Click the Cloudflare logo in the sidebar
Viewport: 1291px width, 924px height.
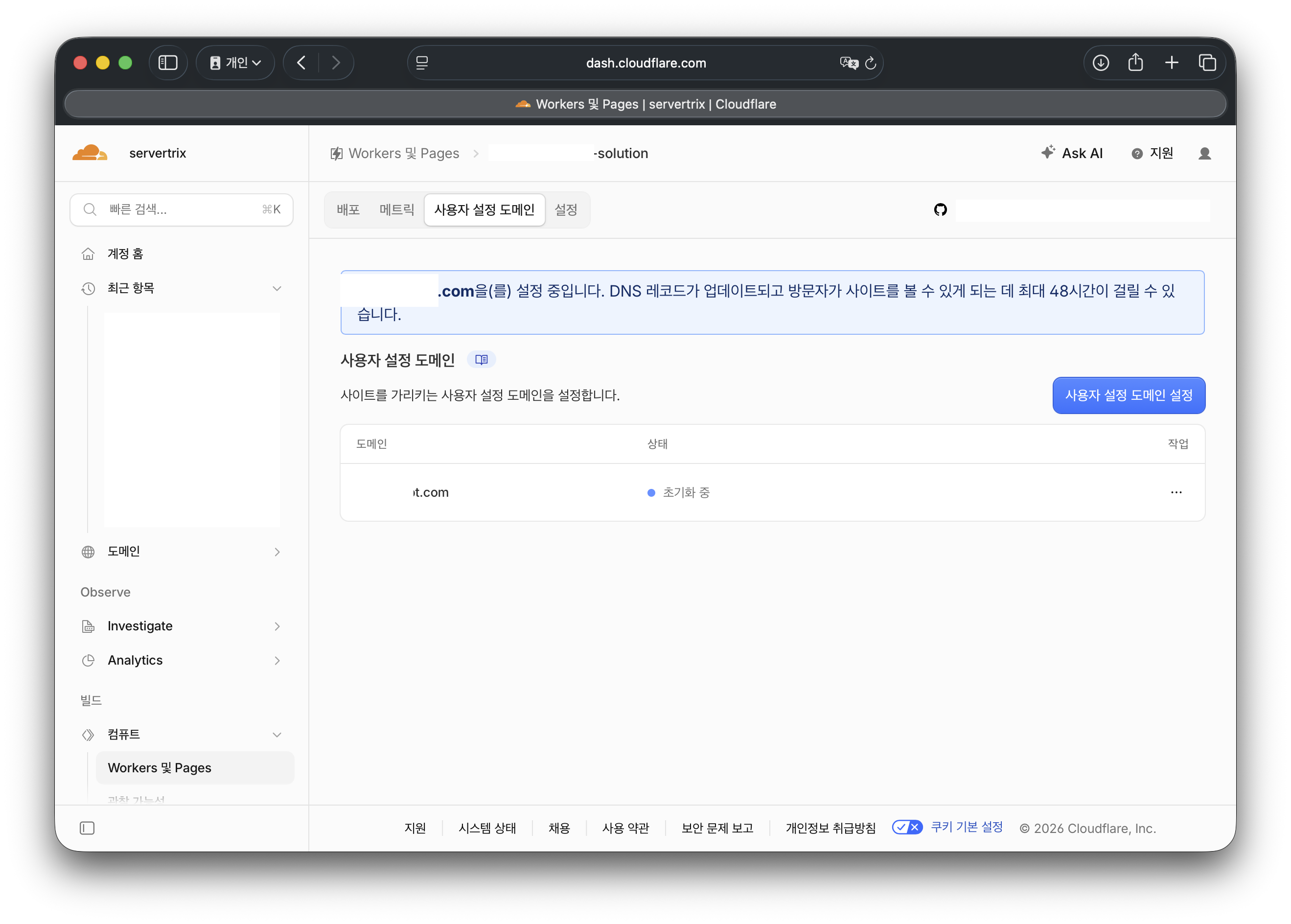click(90, 153)
